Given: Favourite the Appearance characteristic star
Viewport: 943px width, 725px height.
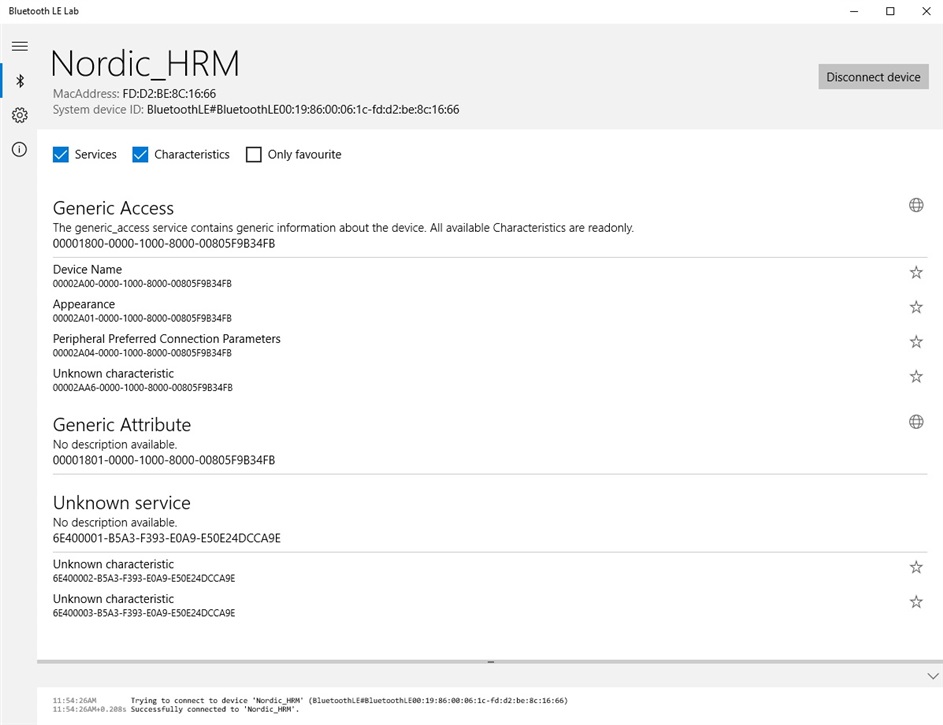Looking at the screenshot, I should click(916, 307).
